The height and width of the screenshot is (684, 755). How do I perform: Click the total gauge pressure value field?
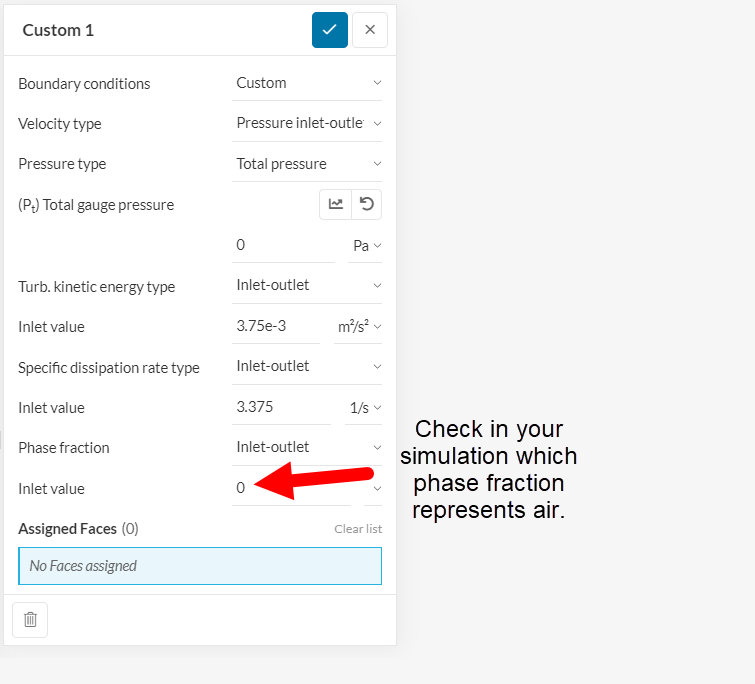coord(284,245)
